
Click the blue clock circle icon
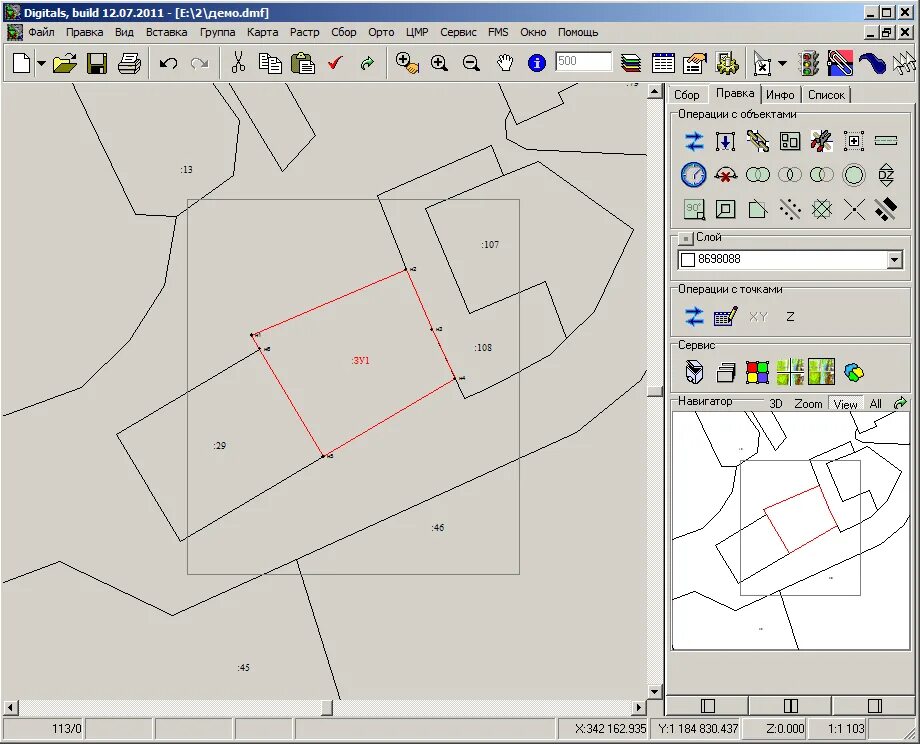pyautogui.click(x=694, y=175)
